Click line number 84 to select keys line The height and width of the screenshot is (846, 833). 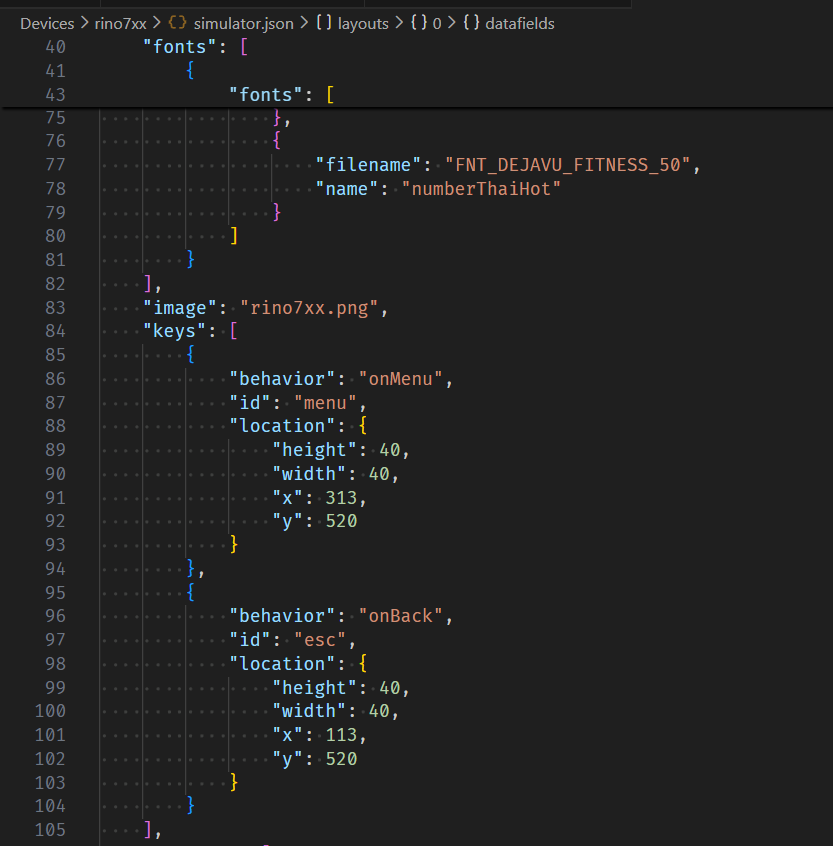click(x=55, y=331)
